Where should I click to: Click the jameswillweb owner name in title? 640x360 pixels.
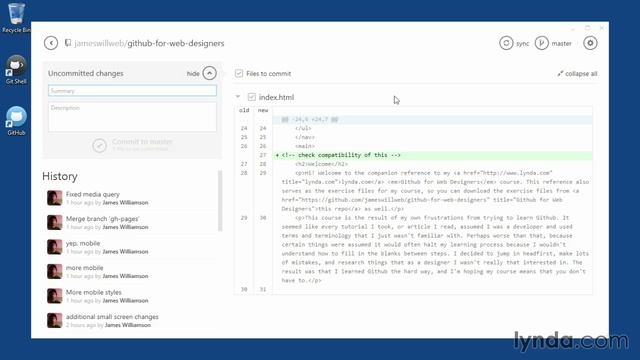pyautogui.click(x=99, y=43)
